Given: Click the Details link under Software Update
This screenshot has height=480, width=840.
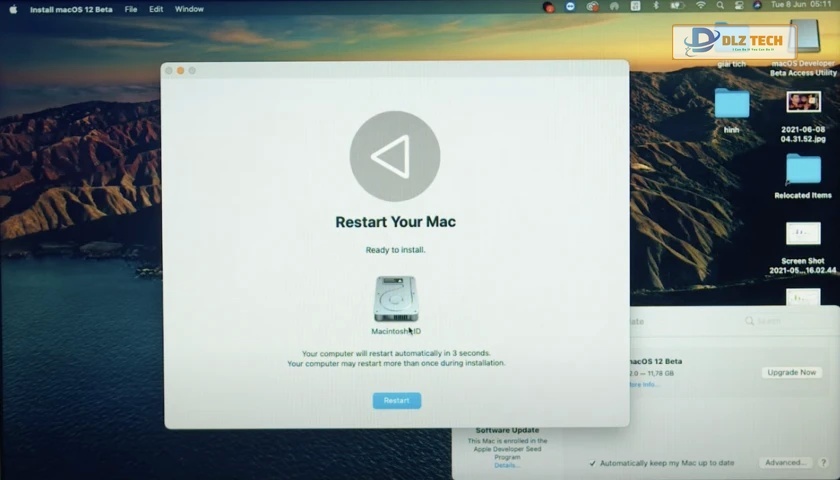Looking at the screenshot, I should click(506, 465).
